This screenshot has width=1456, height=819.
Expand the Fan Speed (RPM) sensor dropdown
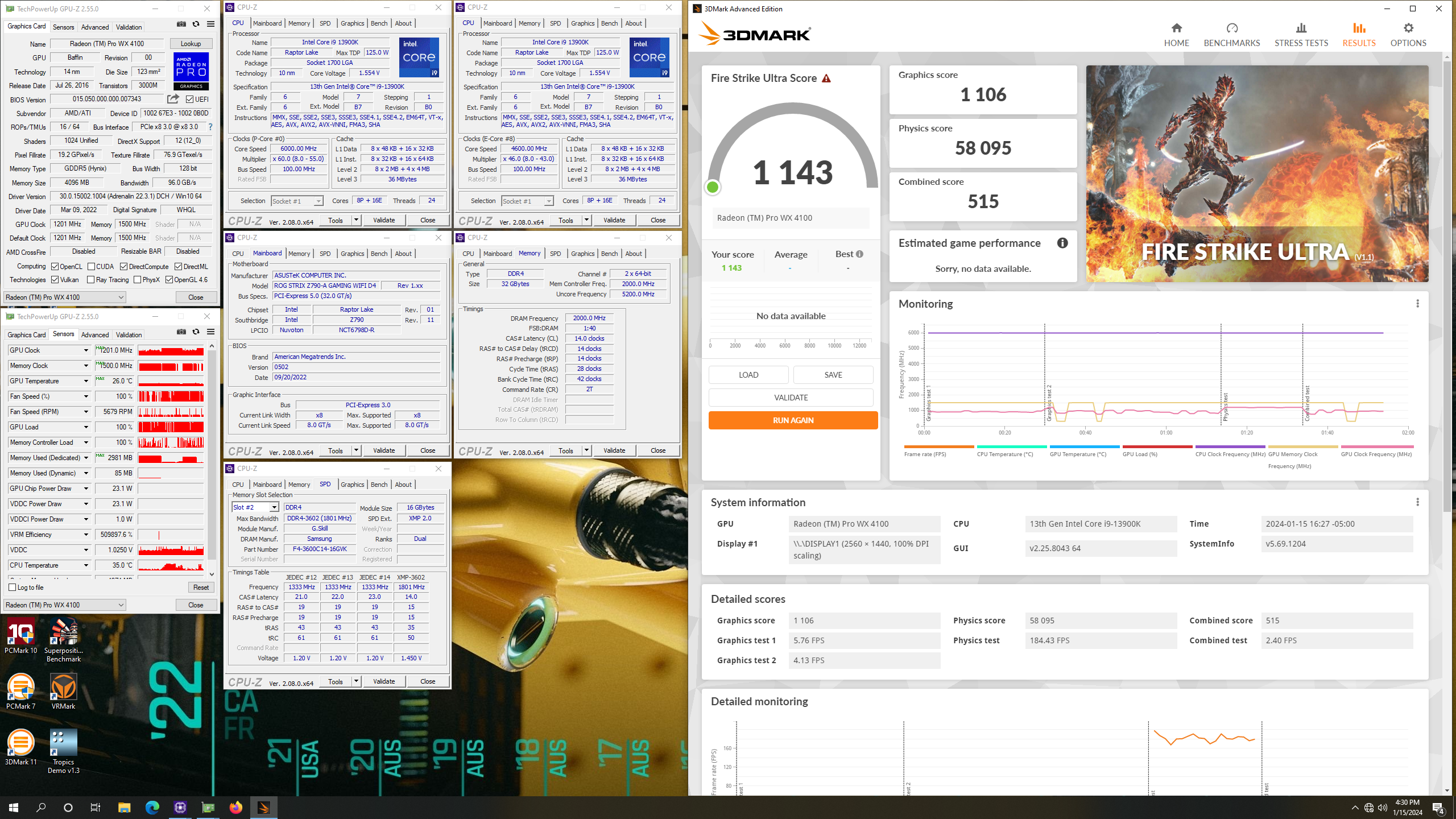(x=86, y=412)
